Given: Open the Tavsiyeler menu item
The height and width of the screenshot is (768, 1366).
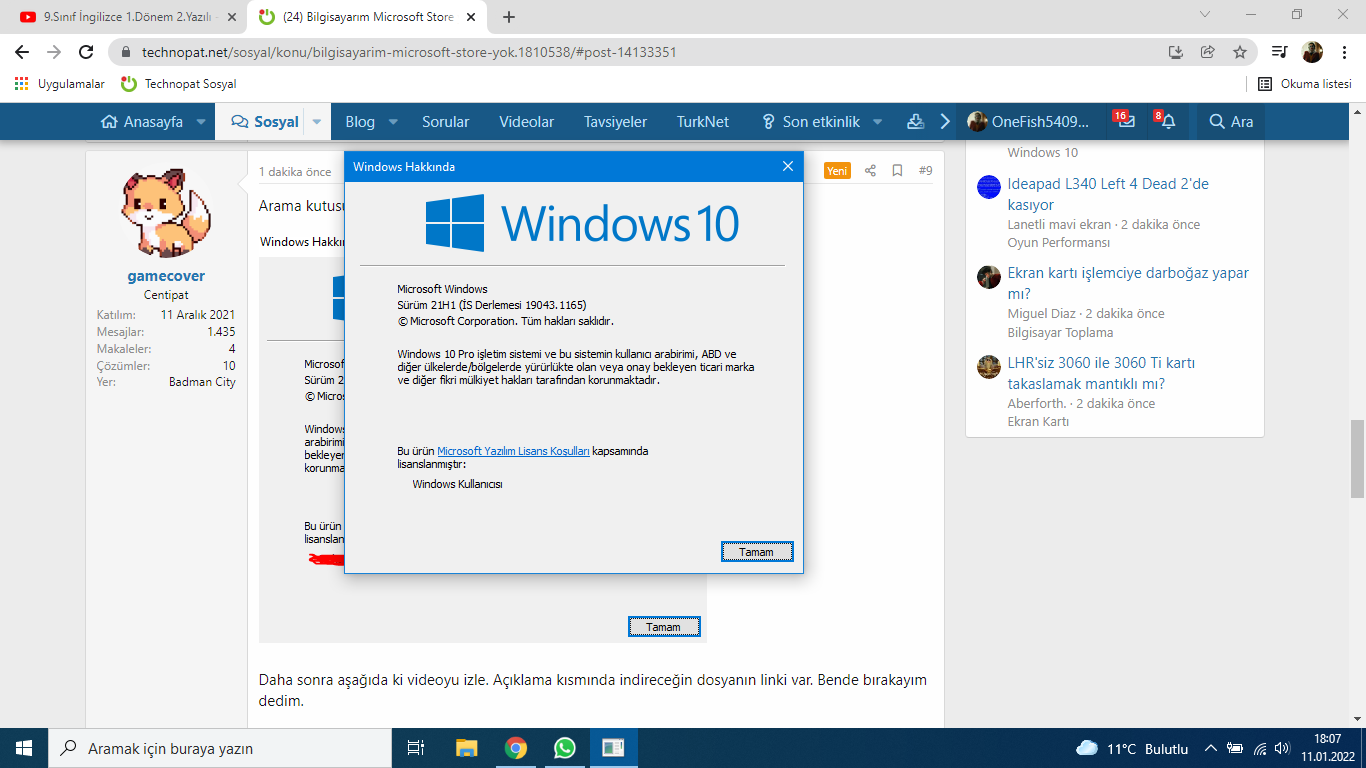Looking at the screenshot, I should [615, 122].
